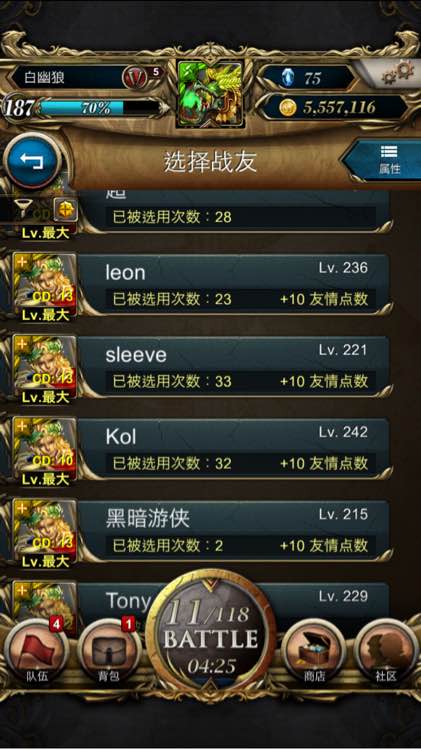Image resolution: width=421 pixels, height=750 pixels.
Task: Tap the blue diamond gem icon
Action: point(288,77)
